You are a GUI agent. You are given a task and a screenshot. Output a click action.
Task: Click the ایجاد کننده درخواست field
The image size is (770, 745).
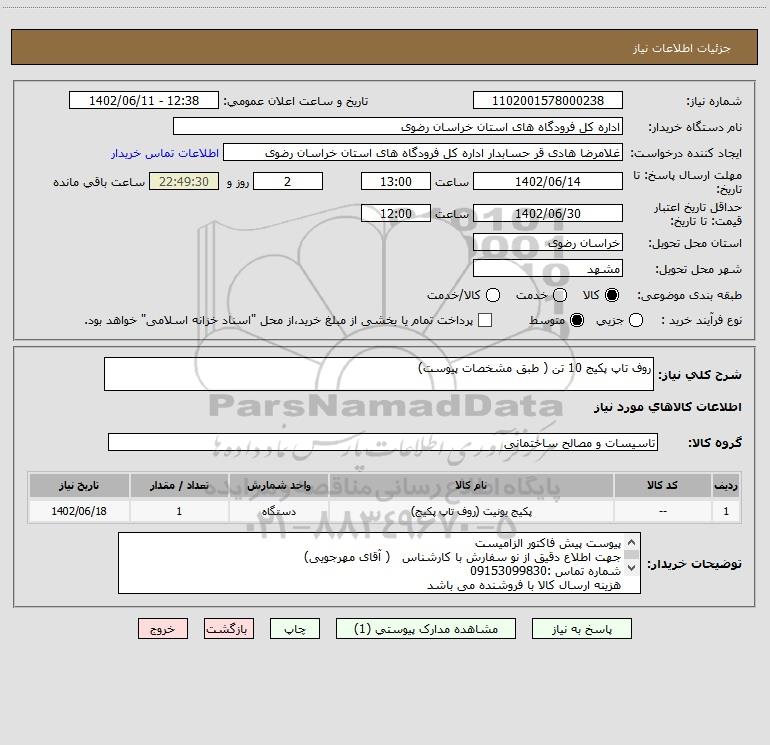click(x=423, y=153)
